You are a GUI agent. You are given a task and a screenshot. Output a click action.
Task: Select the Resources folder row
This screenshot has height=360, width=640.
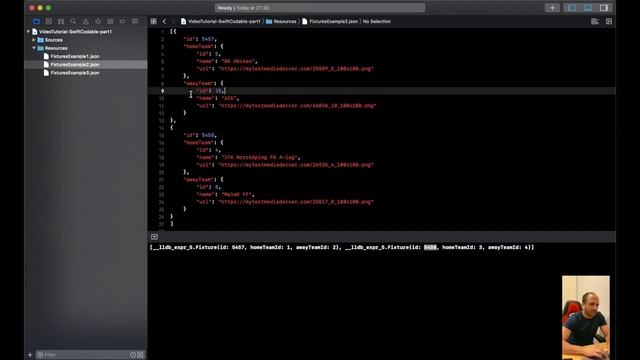pos(86,48)
